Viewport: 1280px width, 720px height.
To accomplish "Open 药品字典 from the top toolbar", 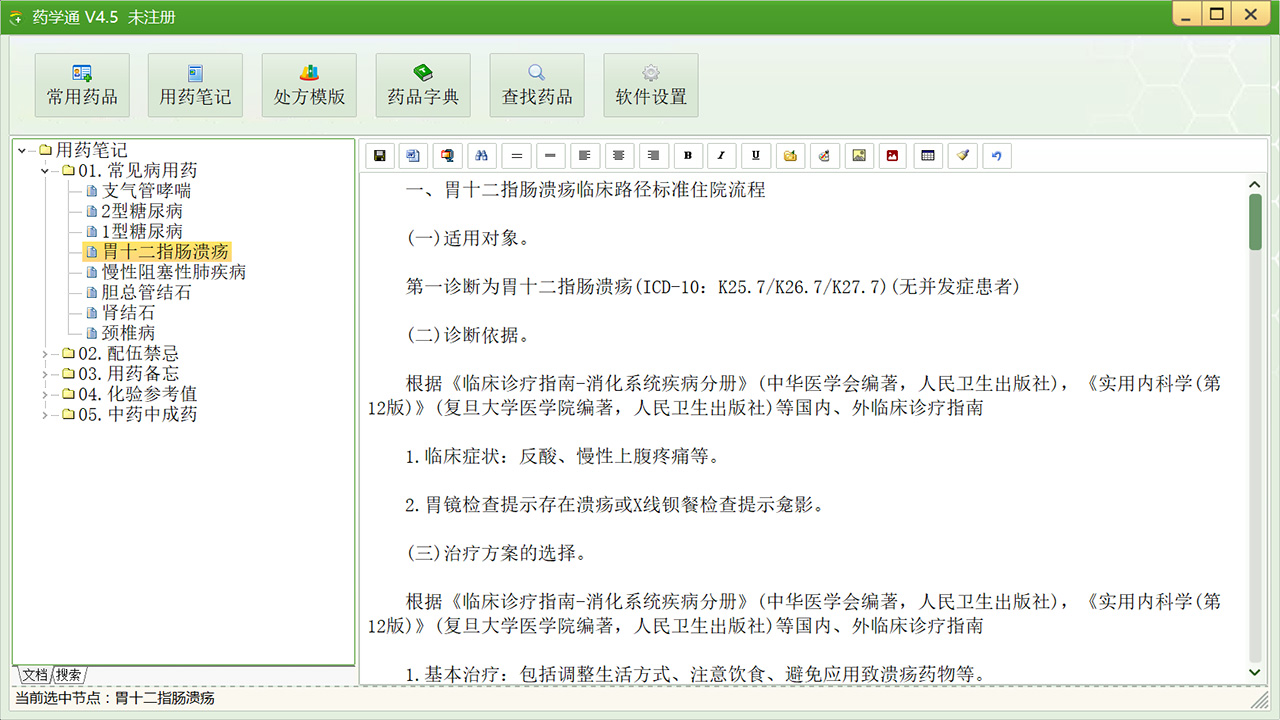I will [x=423, y=85].
